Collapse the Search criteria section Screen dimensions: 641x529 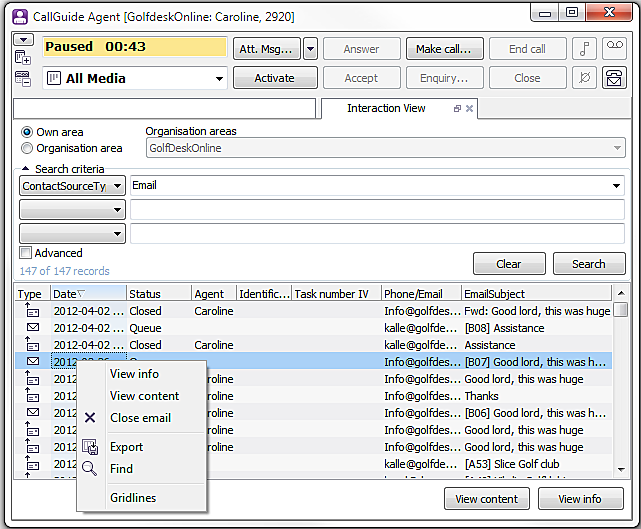pos(25,168)
